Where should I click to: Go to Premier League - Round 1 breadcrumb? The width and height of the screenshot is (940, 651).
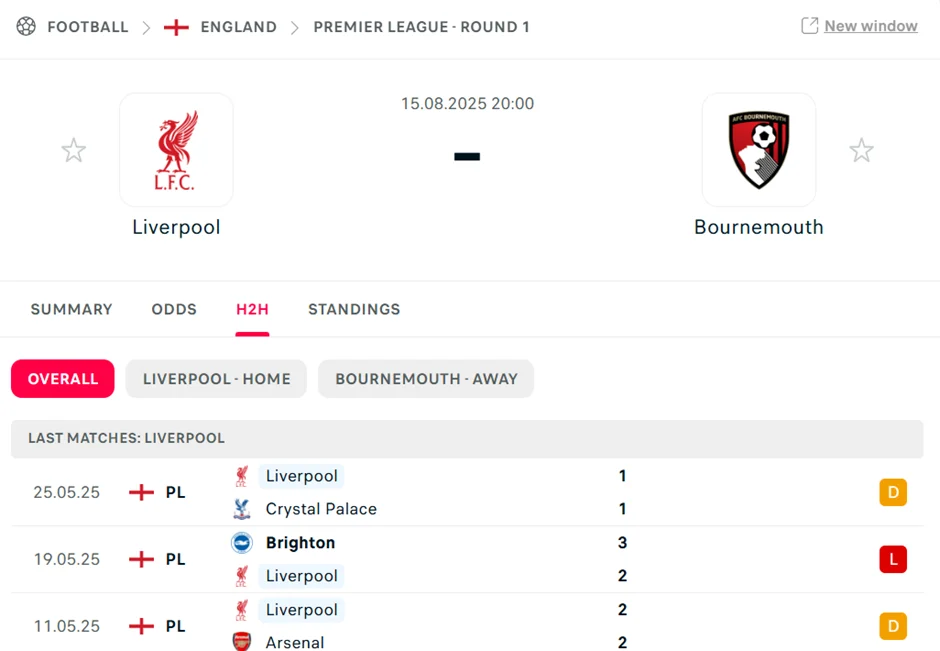tap(421, 27)
